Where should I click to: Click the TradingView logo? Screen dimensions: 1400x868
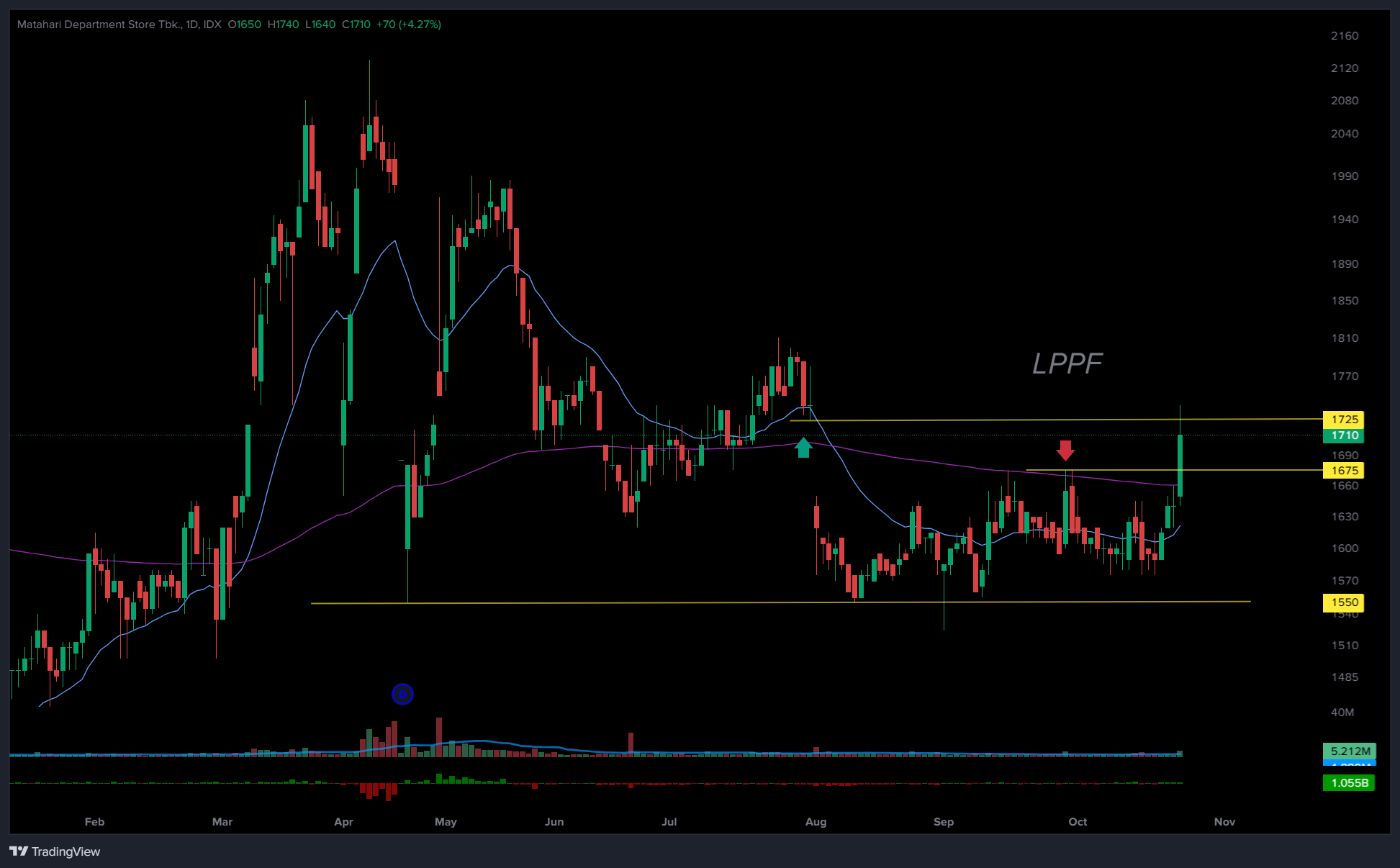pyautogui.click(x=55, y=851)
